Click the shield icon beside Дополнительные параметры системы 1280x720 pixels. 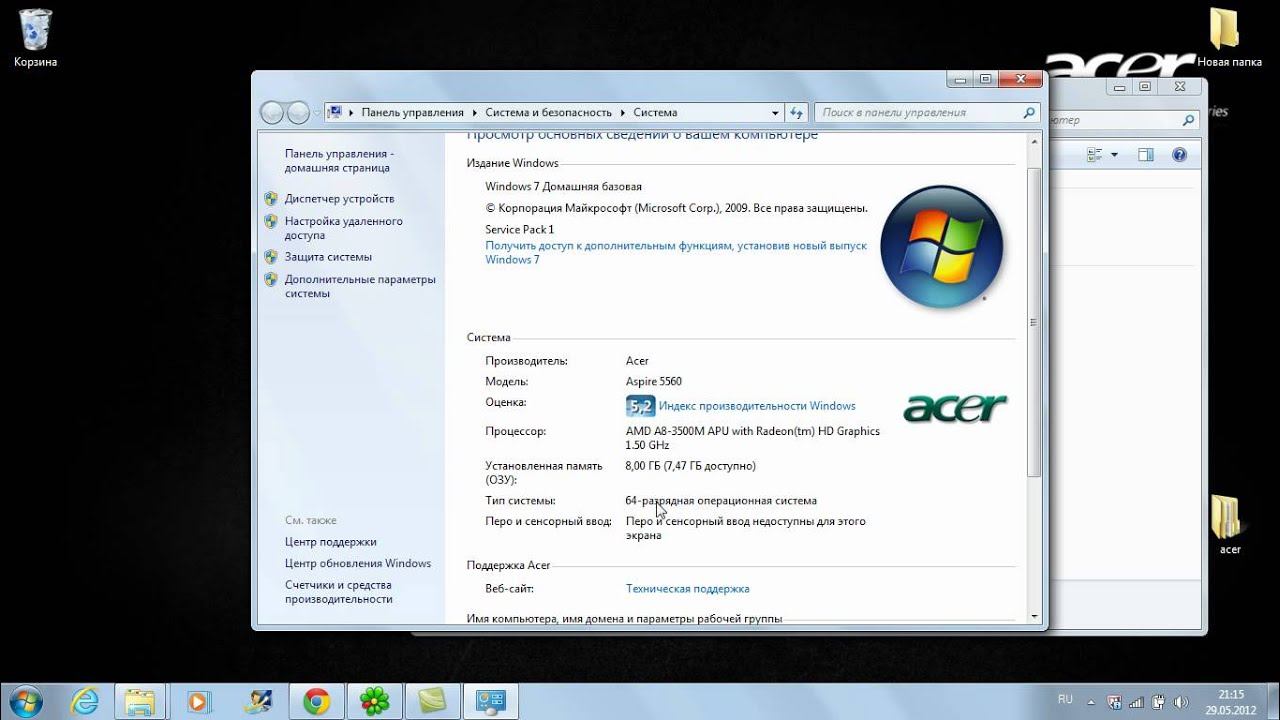click(271, 280)
